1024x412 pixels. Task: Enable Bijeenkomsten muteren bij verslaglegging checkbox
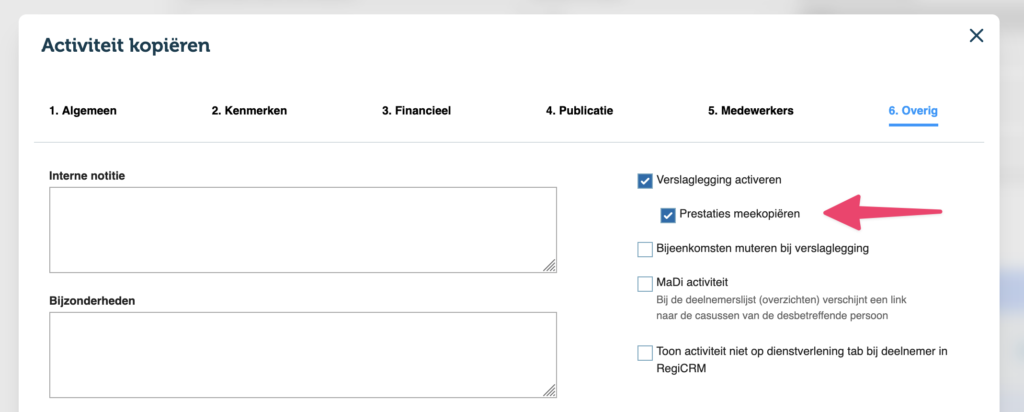(645, 249)
